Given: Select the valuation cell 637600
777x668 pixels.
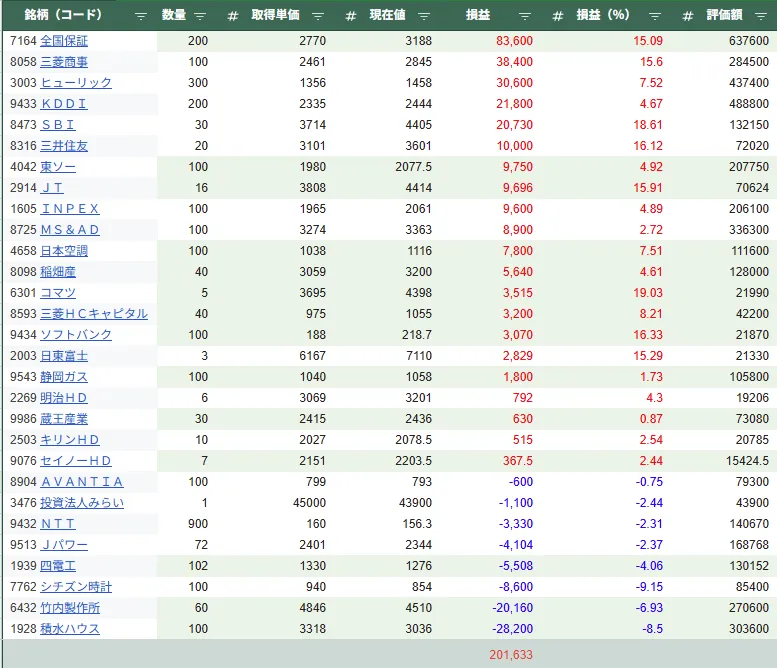Looking at the screenshot, I should point(749,41).
